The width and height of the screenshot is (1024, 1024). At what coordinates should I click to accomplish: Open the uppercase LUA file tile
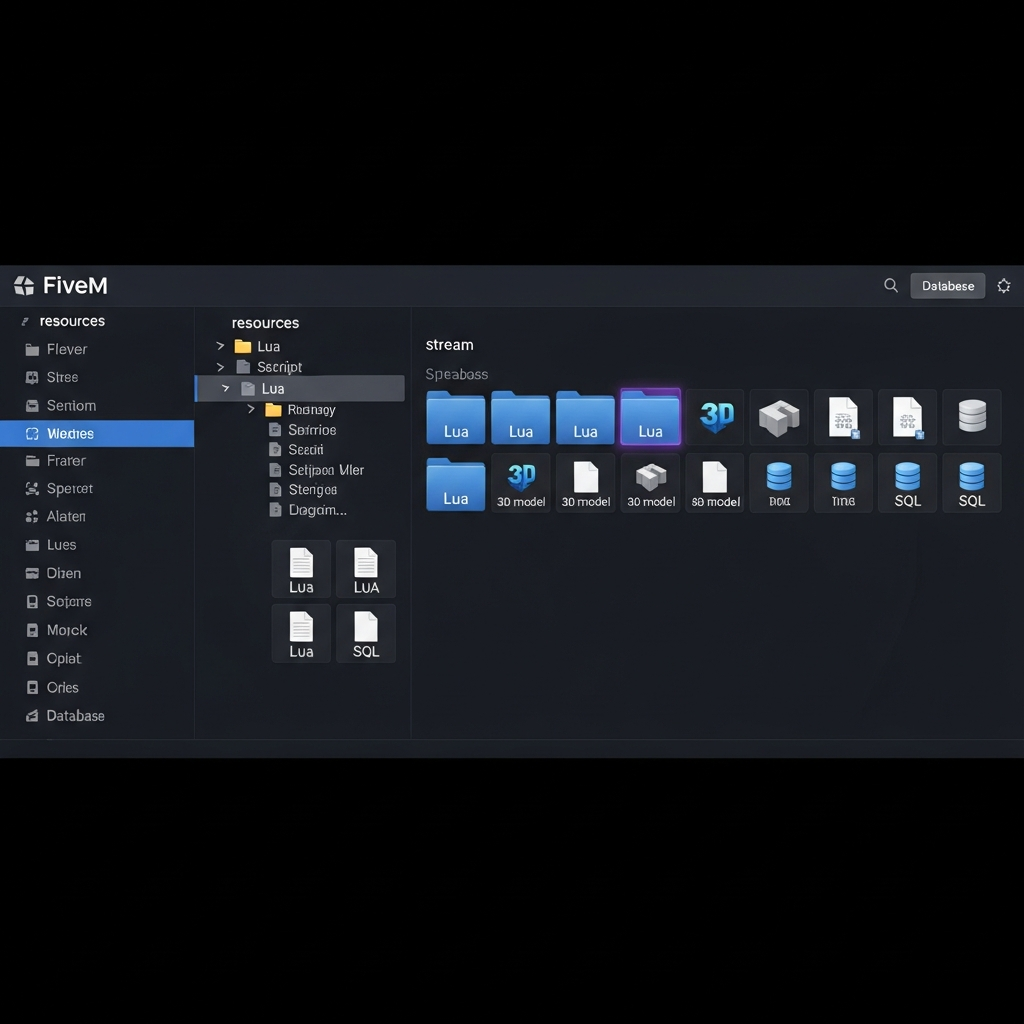pyautogui.click(x=366, y=569)
